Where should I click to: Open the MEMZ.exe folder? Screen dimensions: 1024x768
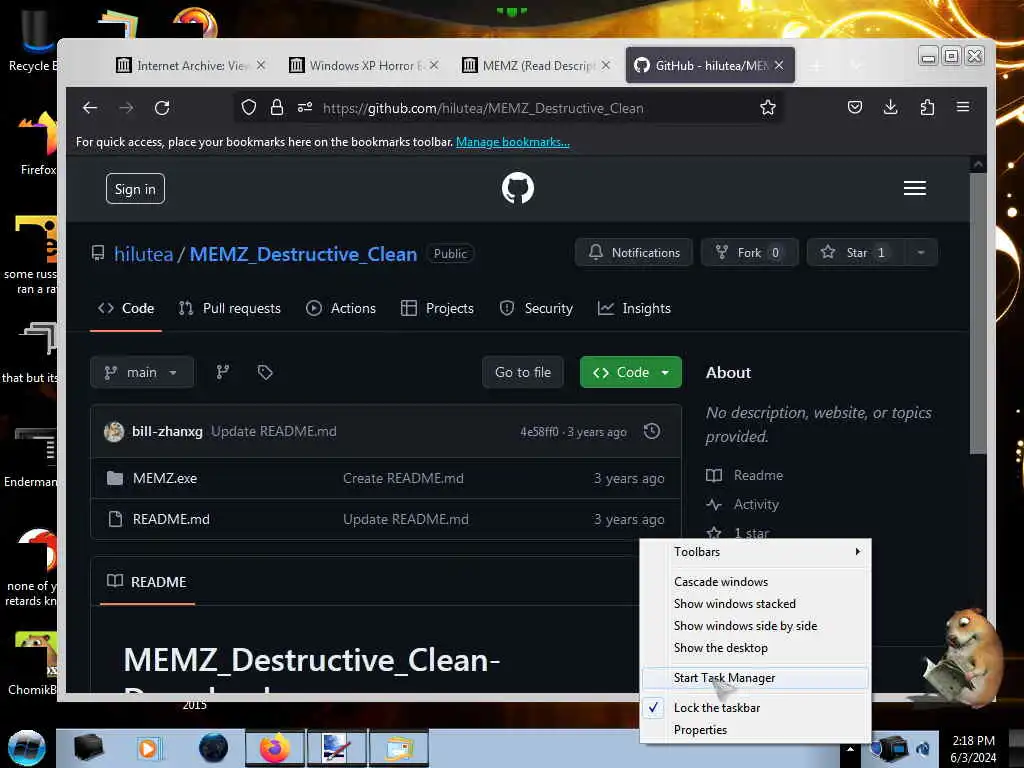(165, 478)
